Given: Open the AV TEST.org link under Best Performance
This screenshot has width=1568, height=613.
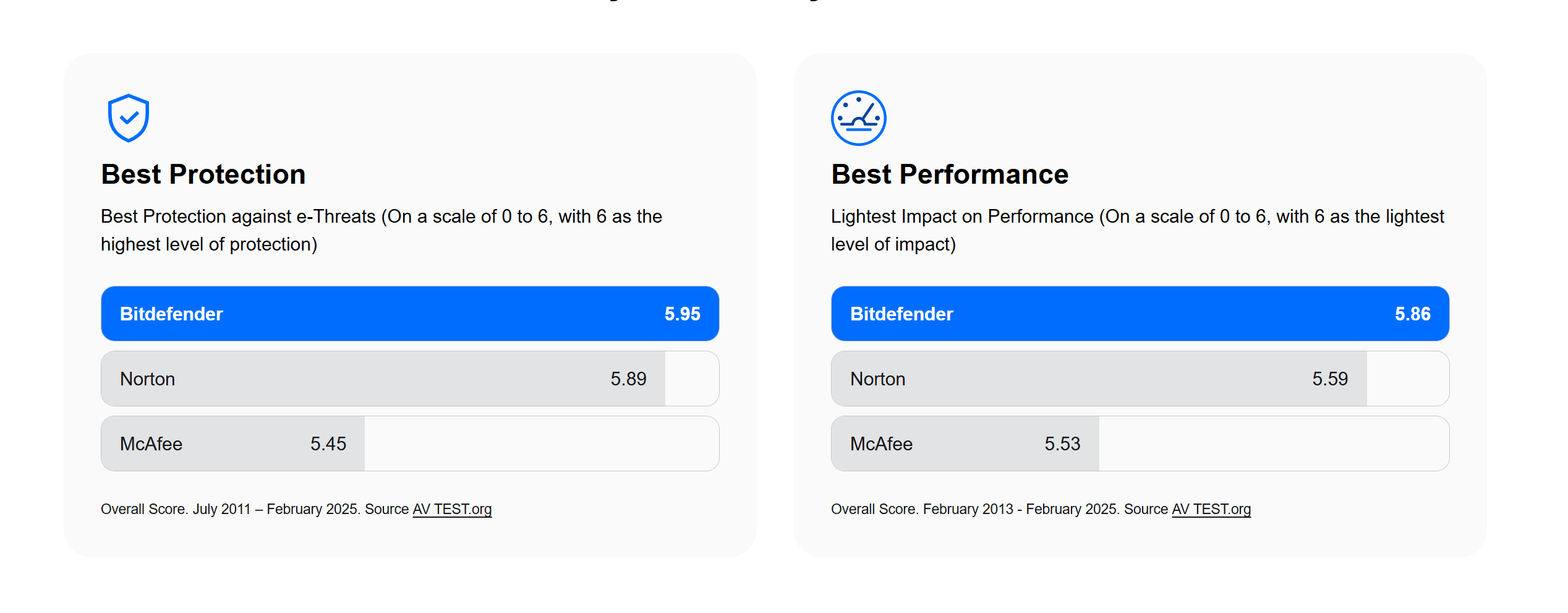Looking at the screenshot, I should (x=1211, y=509).
